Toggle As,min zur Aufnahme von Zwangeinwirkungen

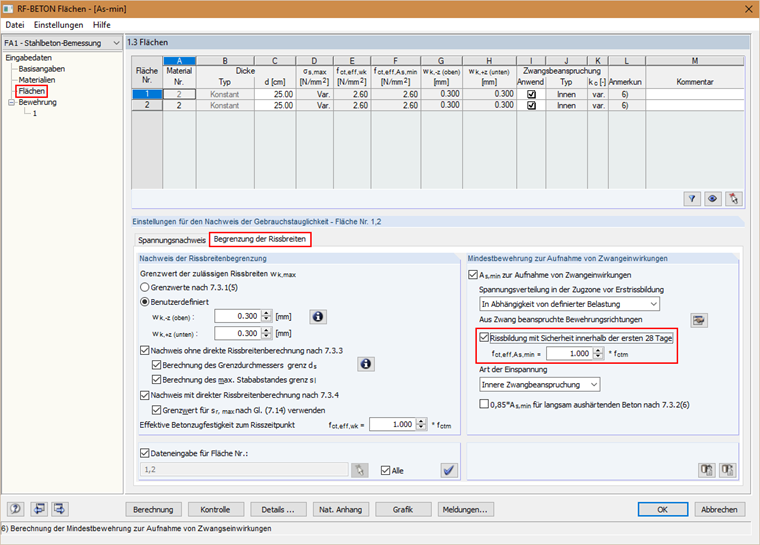pyautogui.click(x=473, y=275)
